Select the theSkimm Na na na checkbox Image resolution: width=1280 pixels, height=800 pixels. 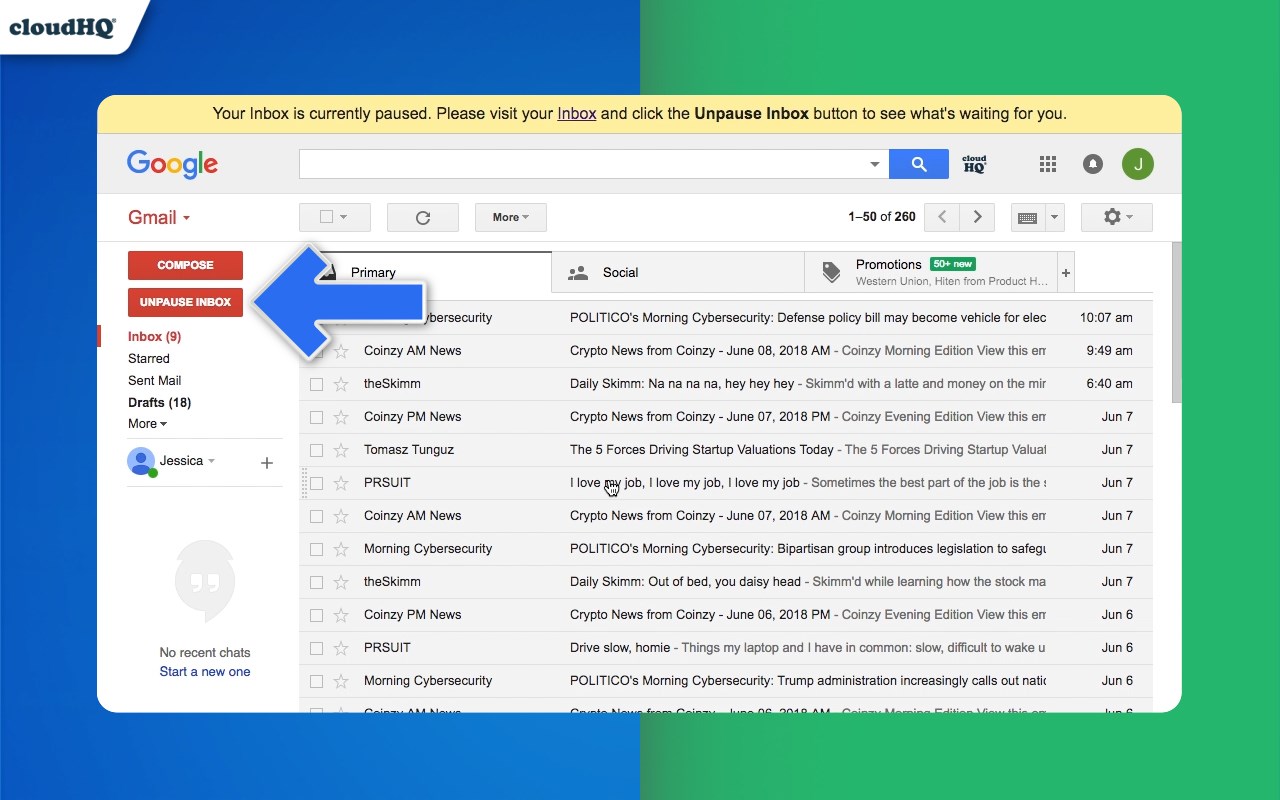click(316, 384)
